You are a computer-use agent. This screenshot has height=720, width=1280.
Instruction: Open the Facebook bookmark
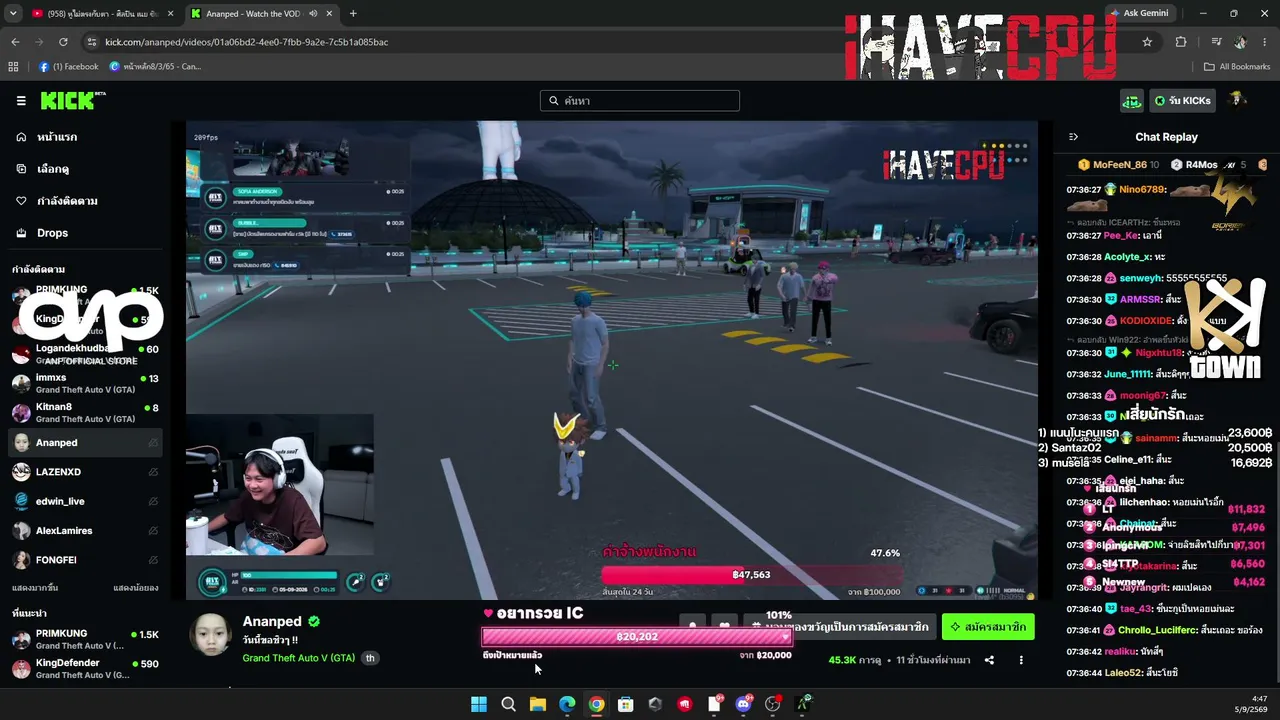(x=69, y=67)
